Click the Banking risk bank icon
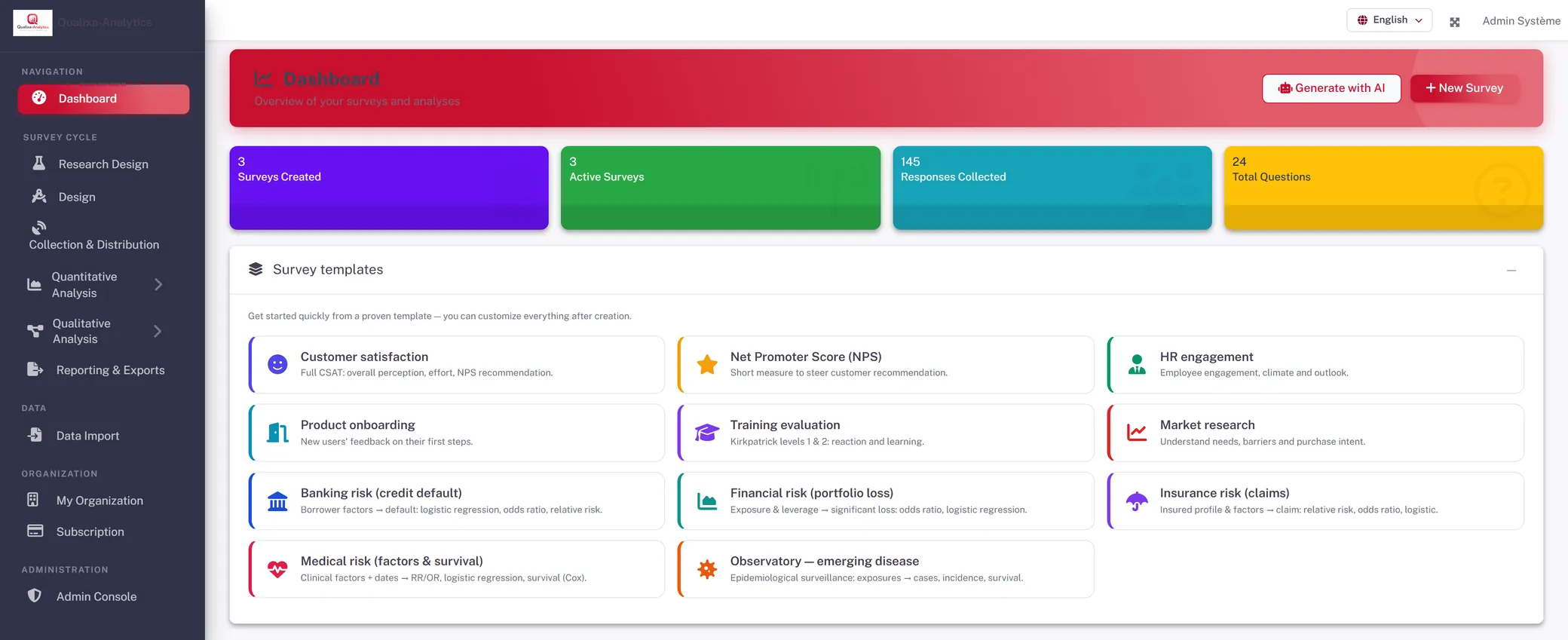The image size is (1568, 640). pos(277,501)
